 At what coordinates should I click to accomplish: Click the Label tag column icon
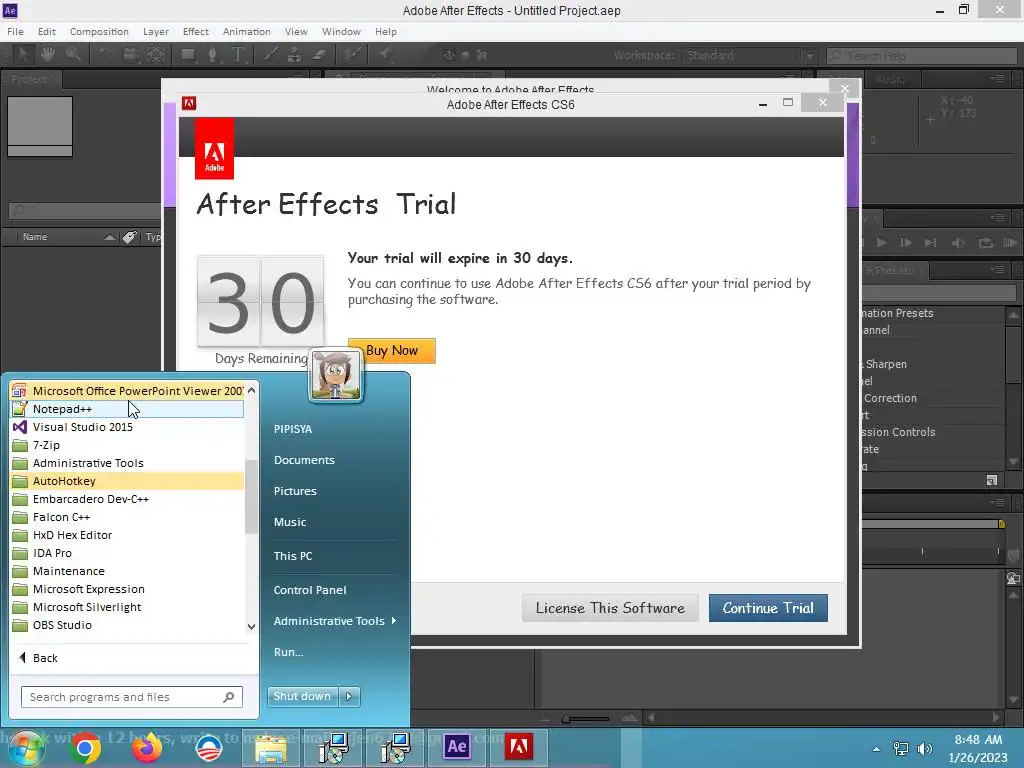tap(129, 237)
